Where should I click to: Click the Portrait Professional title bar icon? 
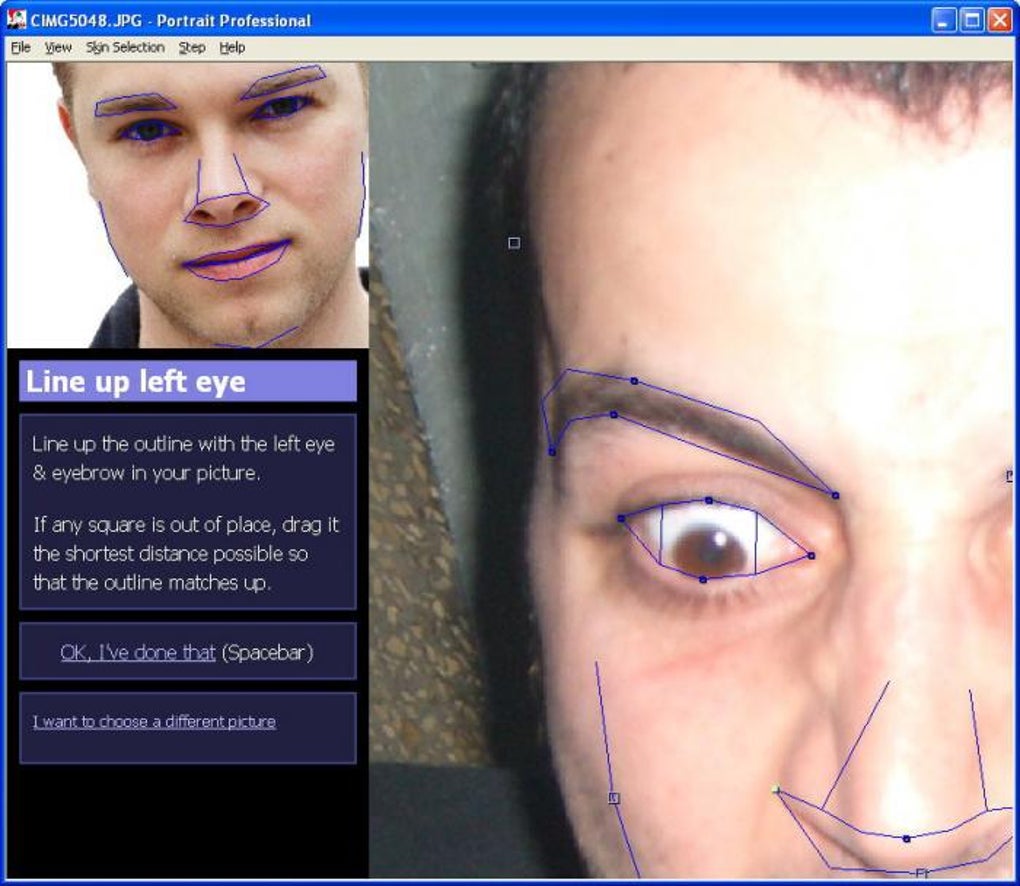coord(16,20)
